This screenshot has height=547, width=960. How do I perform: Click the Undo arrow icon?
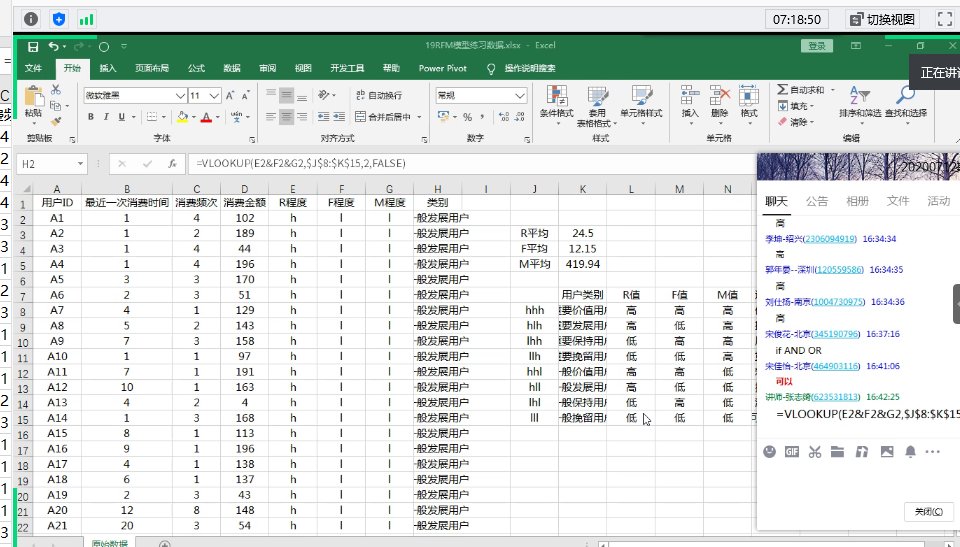click(x=54, y=47)
